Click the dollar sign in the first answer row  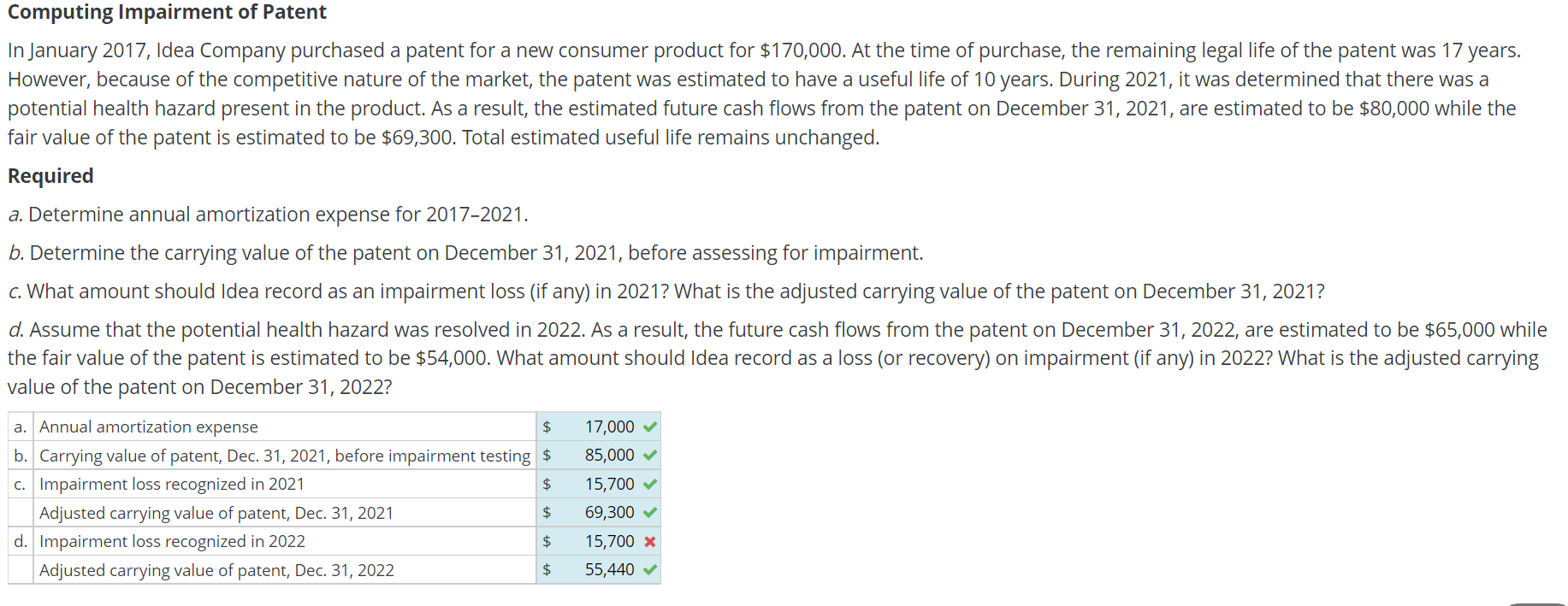point(545,427)
